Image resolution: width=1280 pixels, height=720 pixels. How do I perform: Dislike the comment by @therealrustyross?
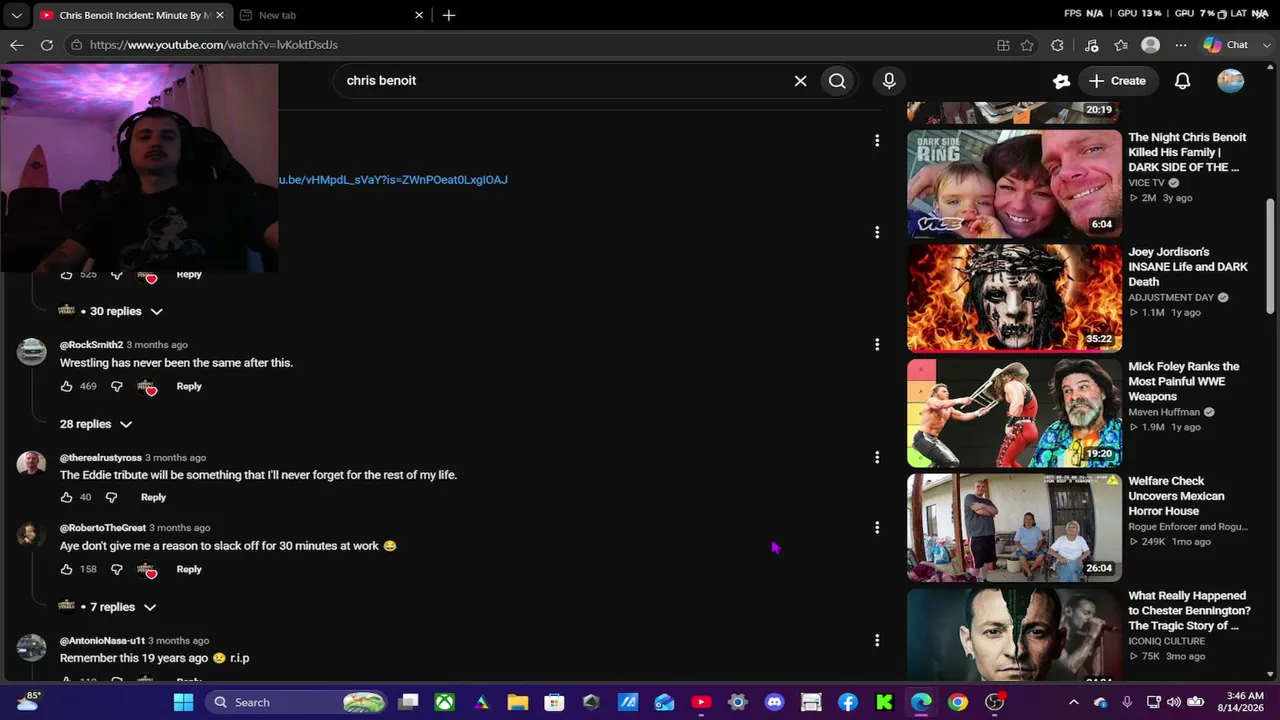click(x=111, y=497)
